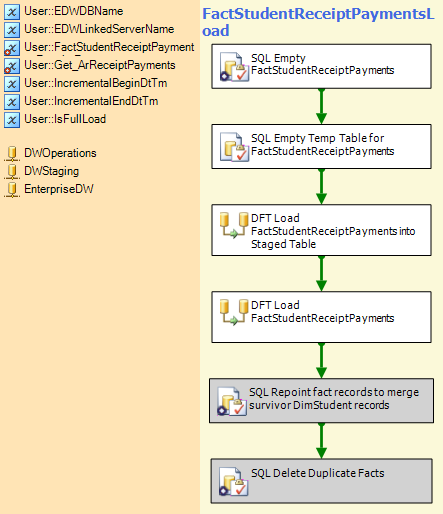
Task: Click the SQL Empty FactStudentReceiptPayments task icon
Action: [234, 67]
